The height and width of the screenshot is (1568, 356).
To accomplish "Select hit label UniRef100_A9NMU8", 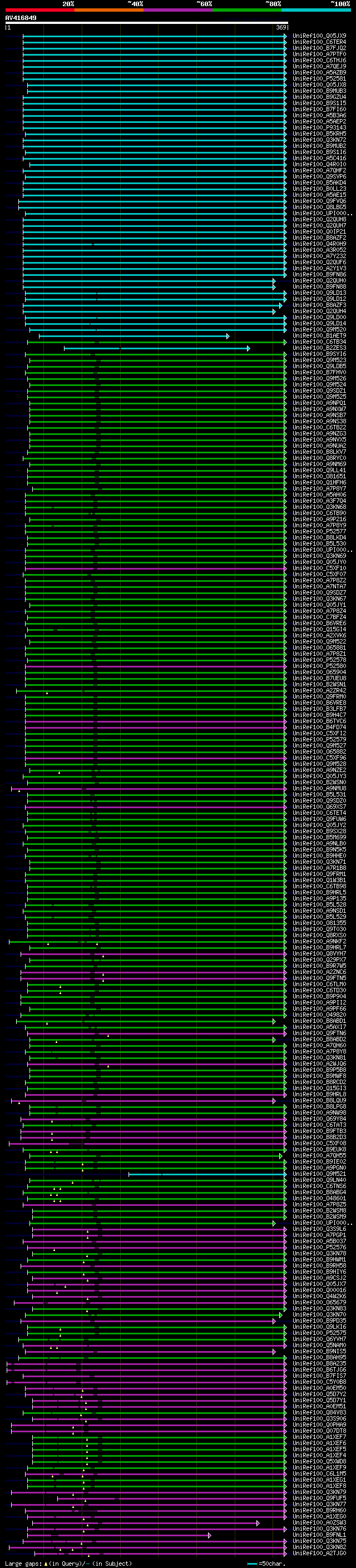I will pyautogui.click(x=319, y=789).
